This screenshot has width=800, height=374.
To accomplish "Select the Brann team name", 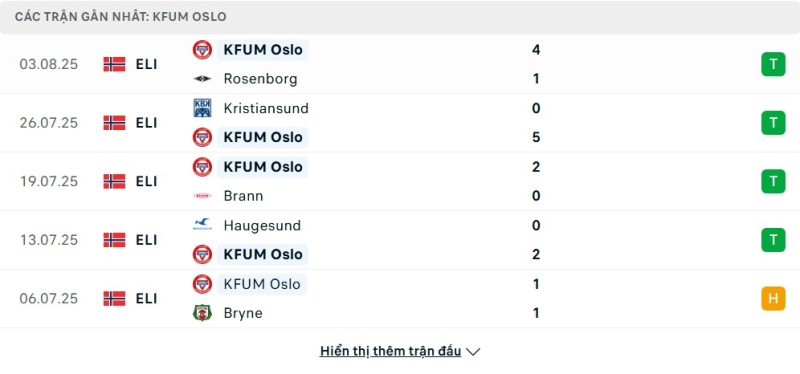I will tap(243, 196).
